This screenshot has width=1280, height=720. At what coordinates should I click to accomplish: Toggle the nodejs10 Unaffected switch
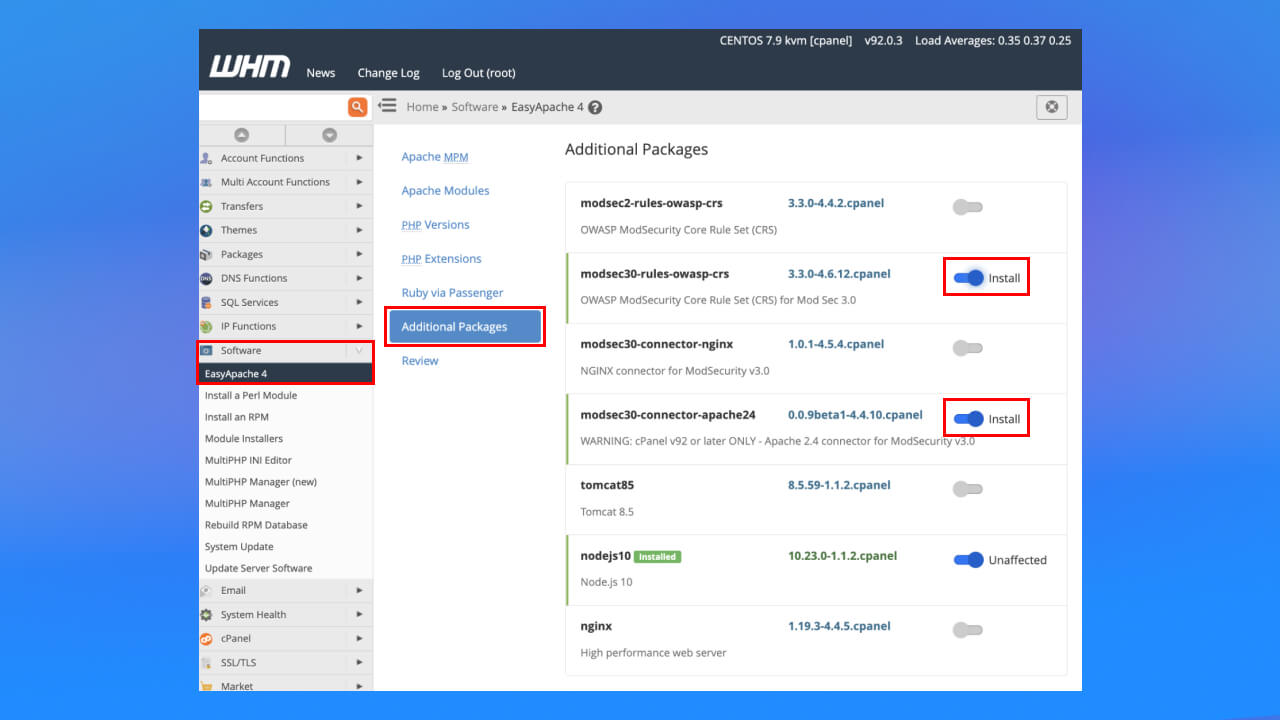pyautogui.click(x=969, y=560)
